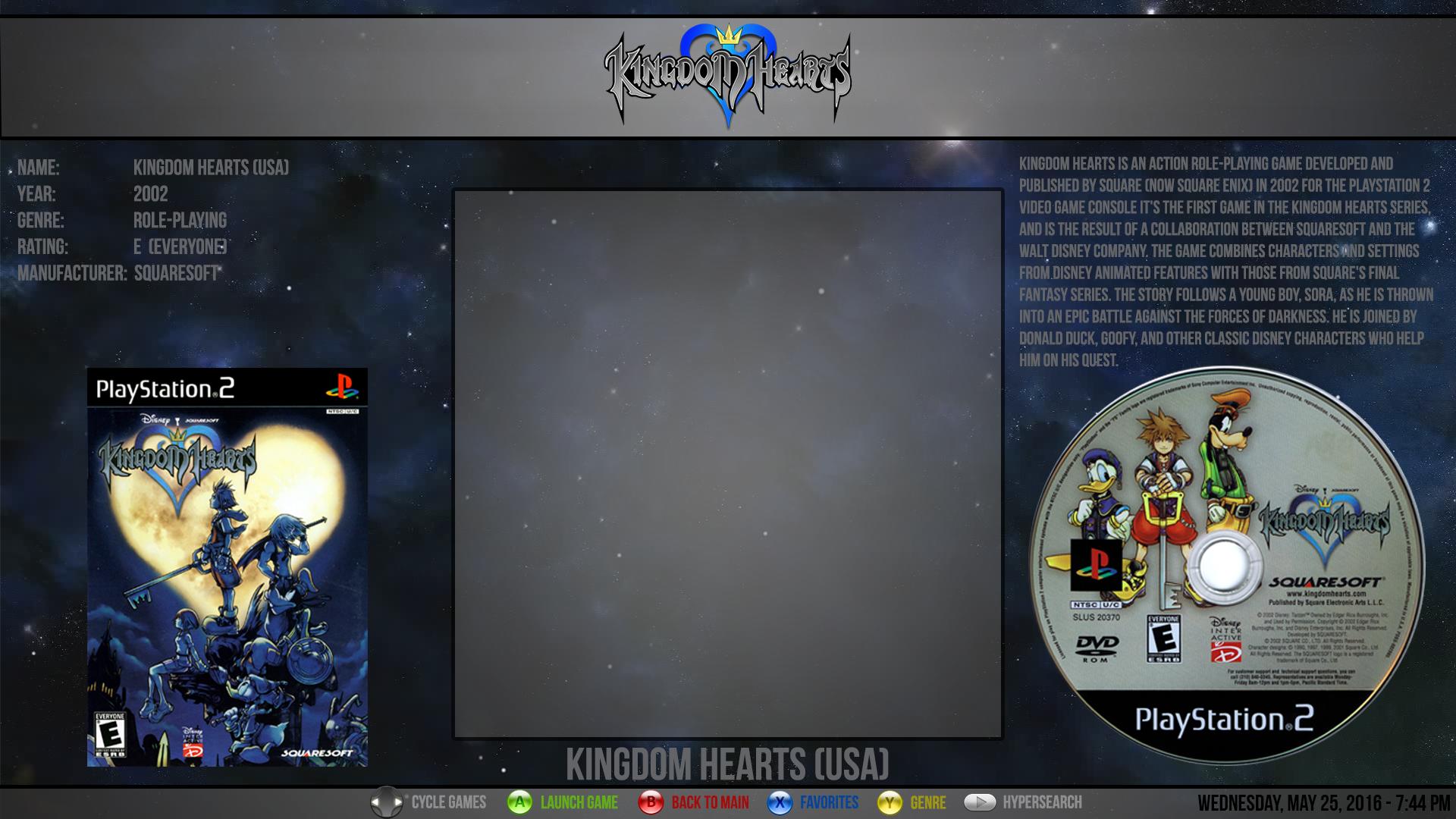Click the Kingdom Hearts disc image
This screenshot has width=1456, height=819.
coord(1226,566)
